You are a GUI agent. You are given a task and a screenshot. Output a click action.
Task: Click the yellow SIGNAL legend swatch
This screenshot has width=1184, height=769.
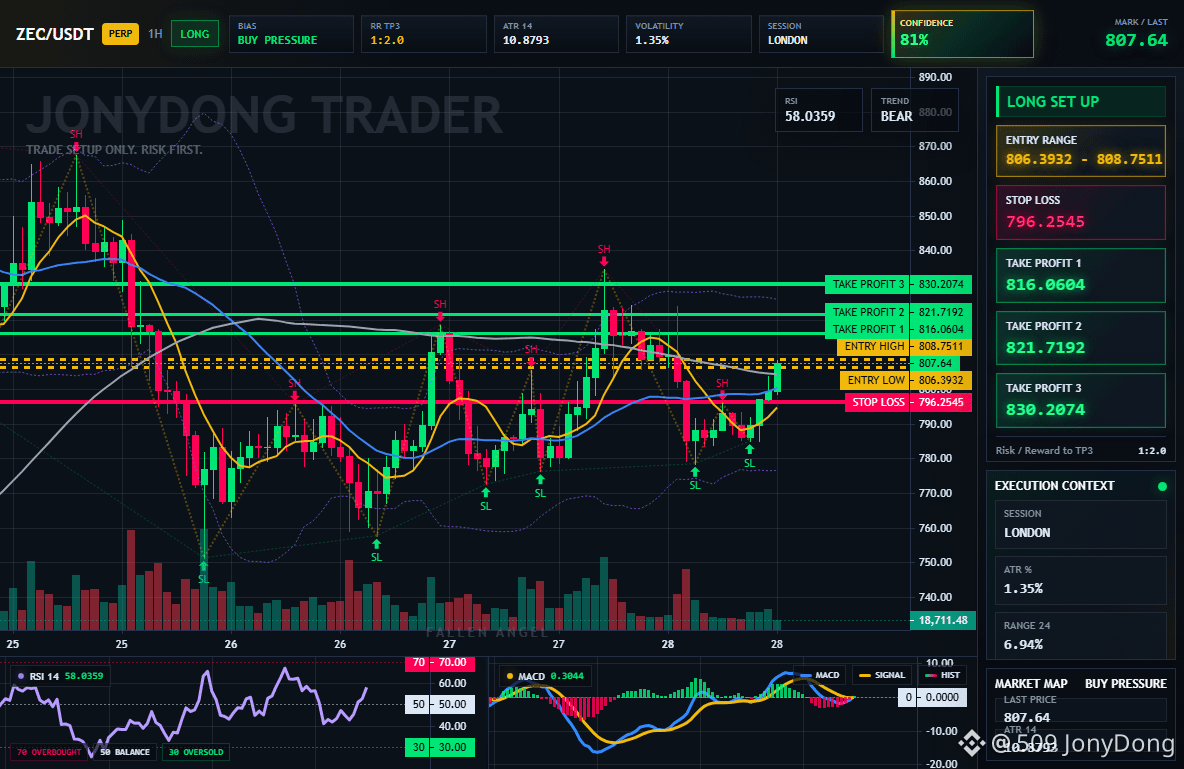[x=864, y=675]
